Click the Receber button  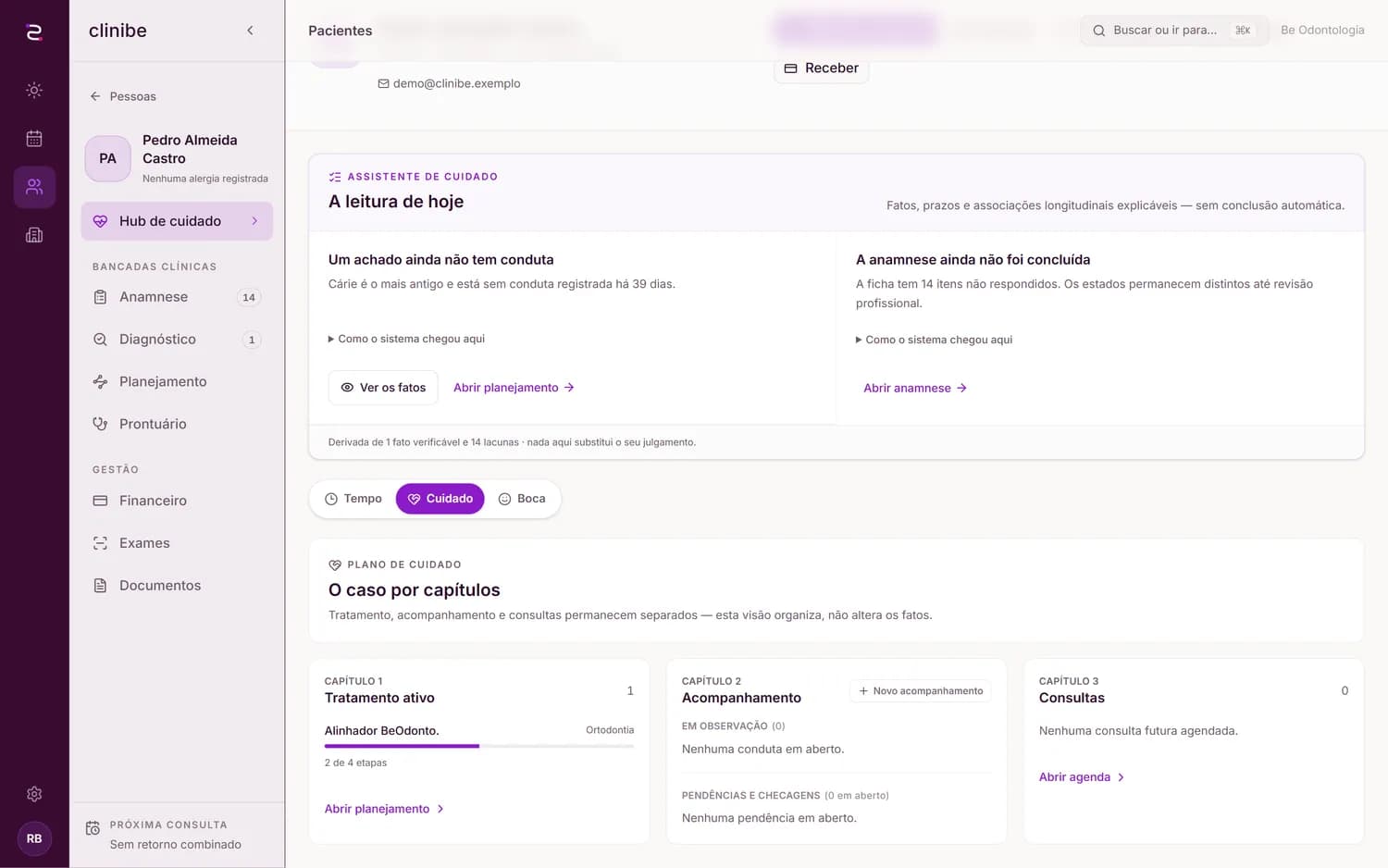tap(821, 68)
